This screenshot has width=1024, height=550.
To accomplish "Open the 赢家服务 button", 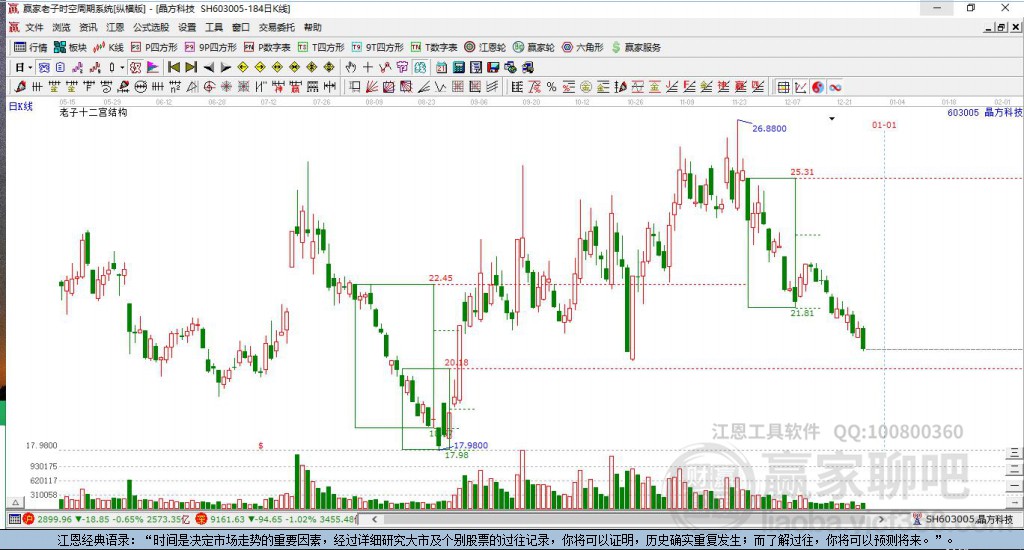I will (636, 47).
